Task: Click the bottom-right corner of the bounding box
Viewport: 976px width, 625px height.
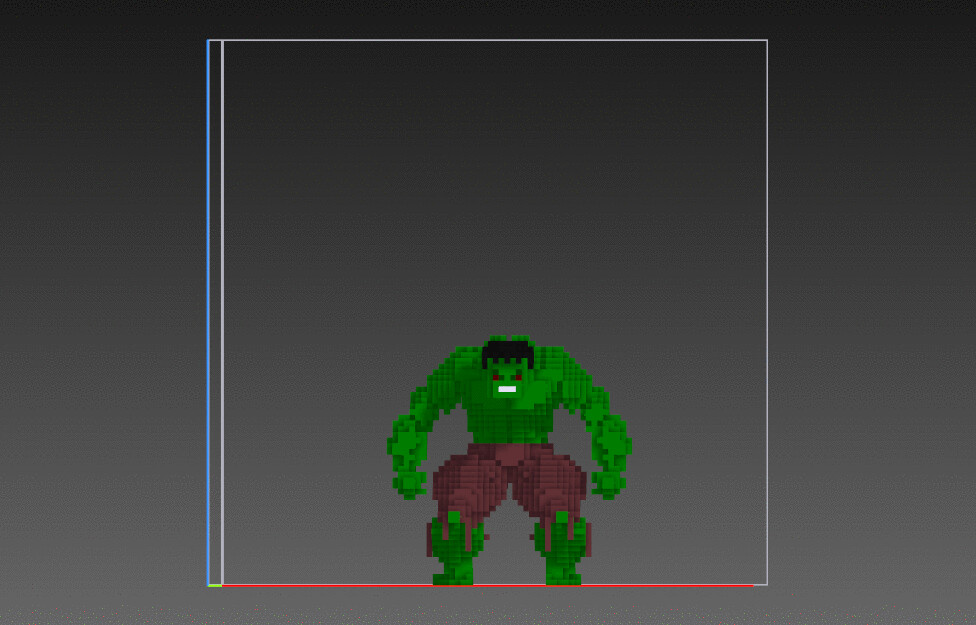Action: click(765, 583)
